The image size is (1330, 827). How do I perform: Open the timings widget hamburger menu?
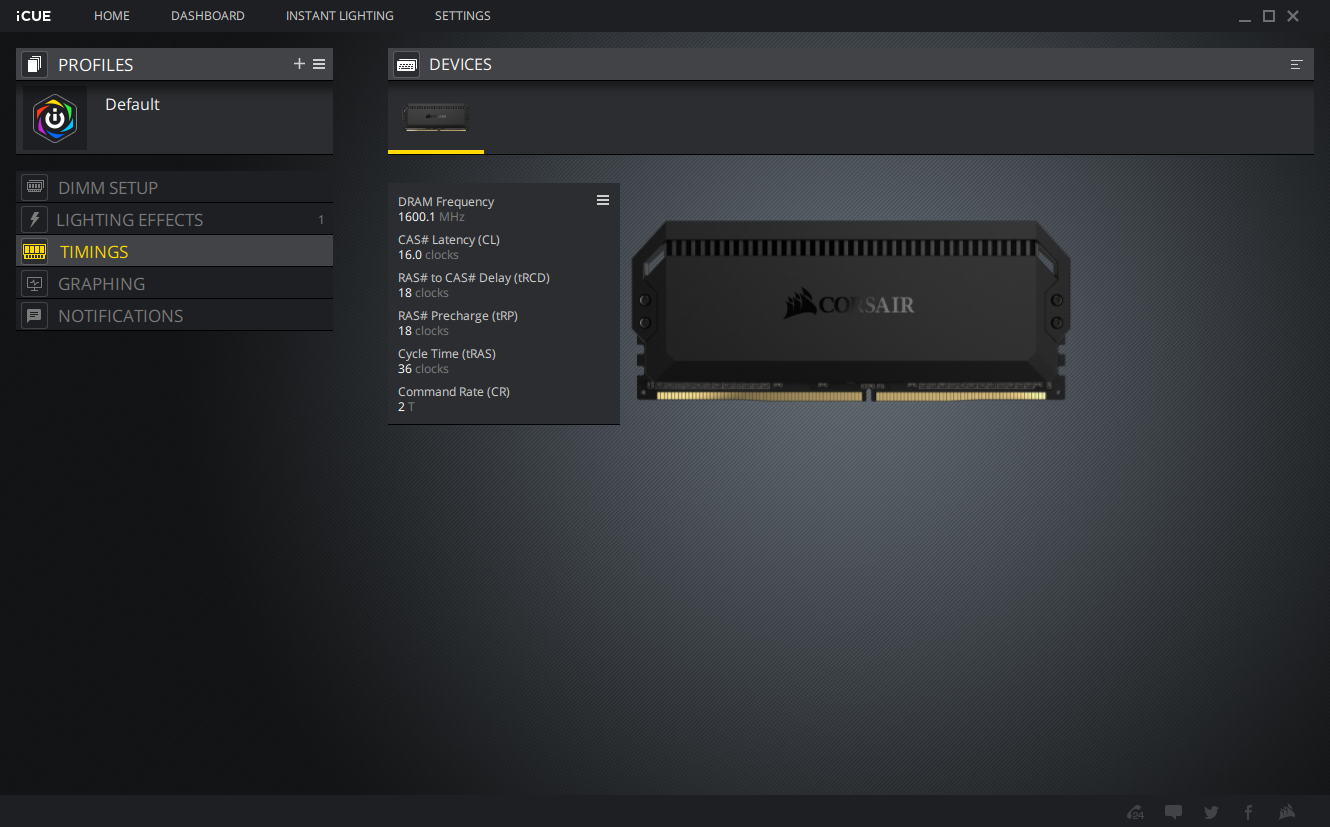tap(603, 200)
